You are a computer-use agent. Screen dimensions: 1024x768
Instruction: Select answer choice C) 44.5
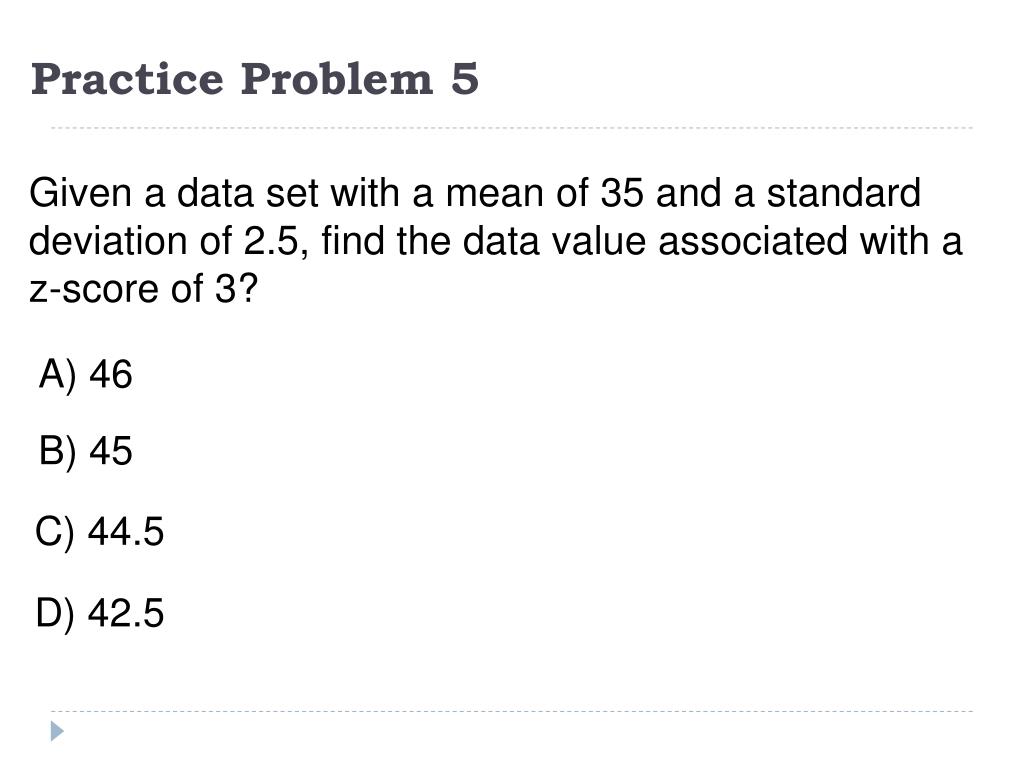coord(99,532)
